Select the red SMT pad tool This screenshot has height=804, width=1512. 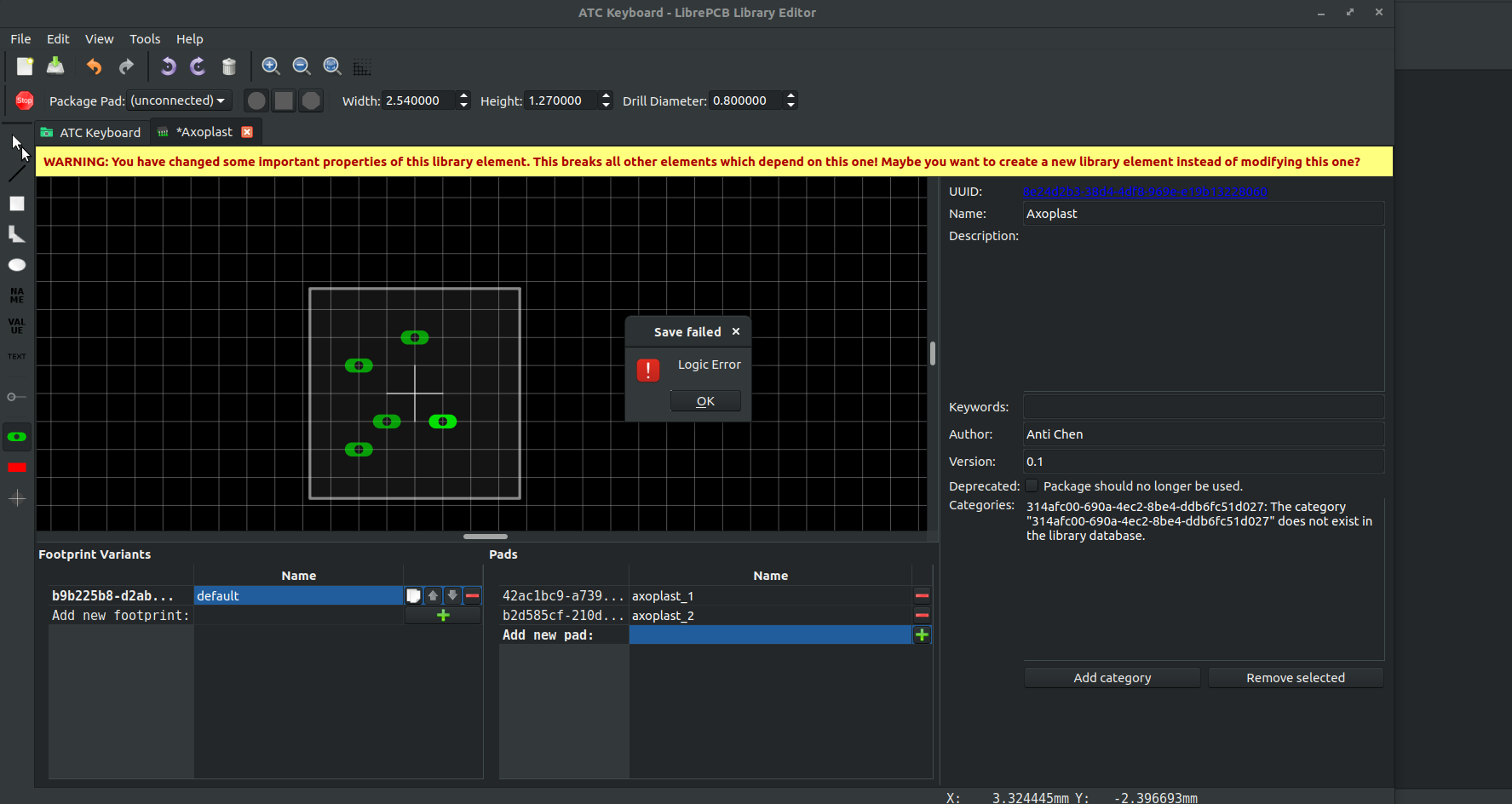coord(17,467)
